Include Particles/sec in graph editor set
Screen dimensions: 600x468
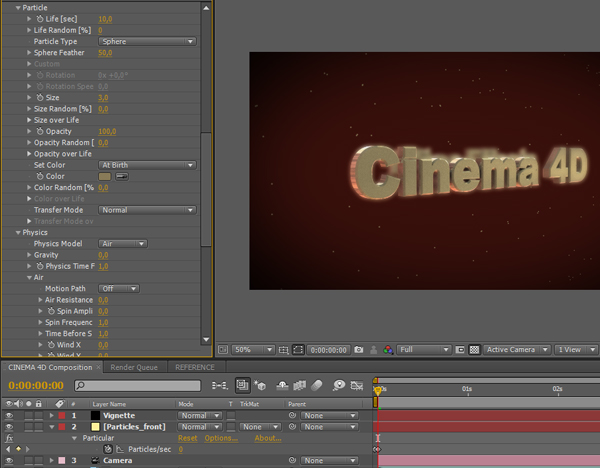click(120, 449)
